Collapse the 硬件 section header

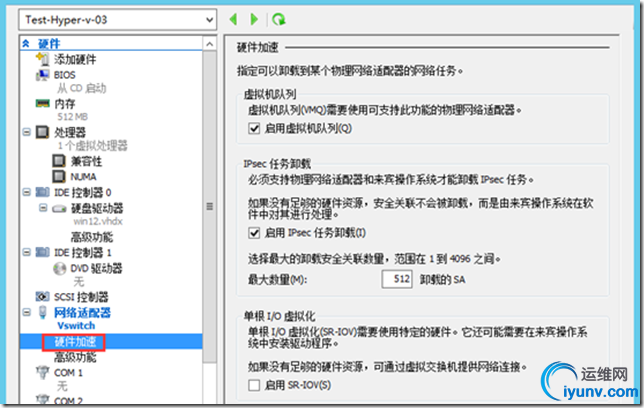(x=26, y=44)
